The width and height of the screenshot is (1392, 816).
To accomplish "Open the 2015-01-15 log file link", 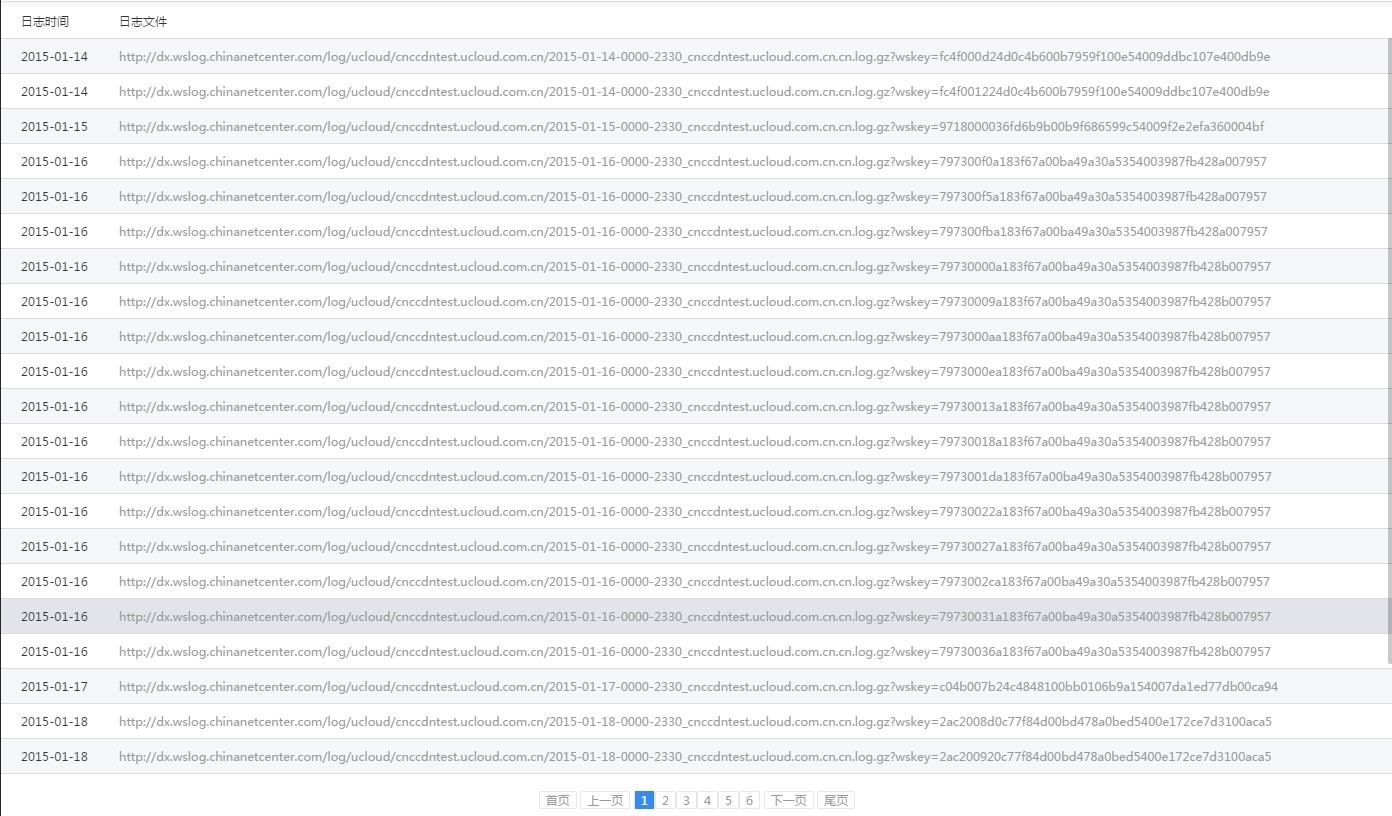I will coord(691,127).
